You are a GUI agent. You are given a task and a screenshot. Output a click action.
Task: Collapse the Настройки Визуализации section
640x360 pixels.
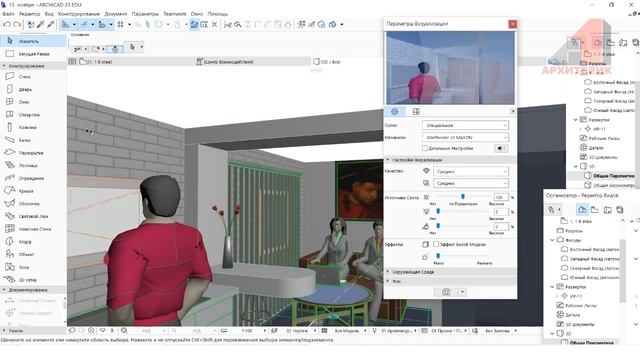click(x=388, y=160)
